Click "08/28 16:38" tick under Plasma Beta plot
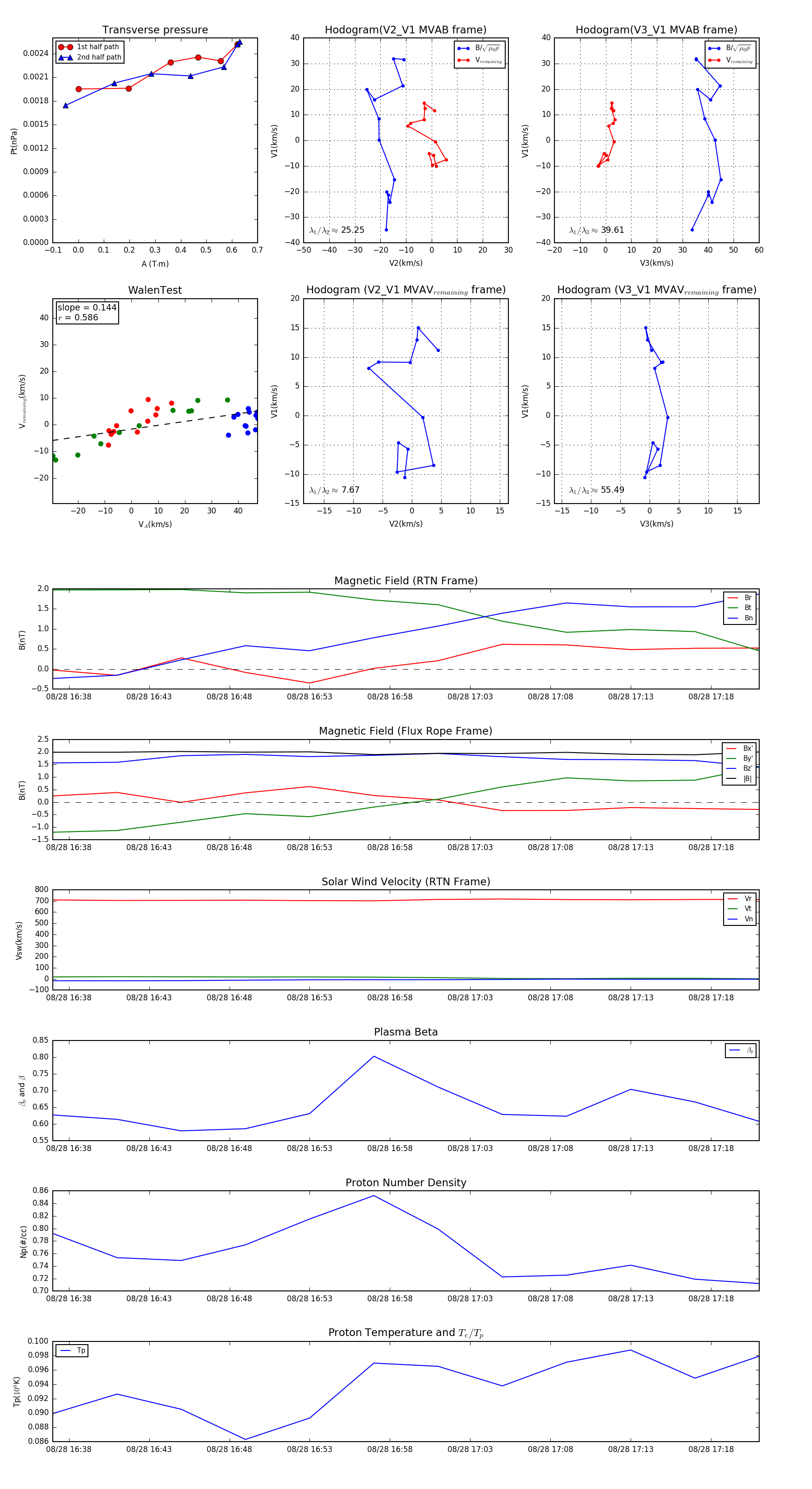 click(x=69, y=1148)
